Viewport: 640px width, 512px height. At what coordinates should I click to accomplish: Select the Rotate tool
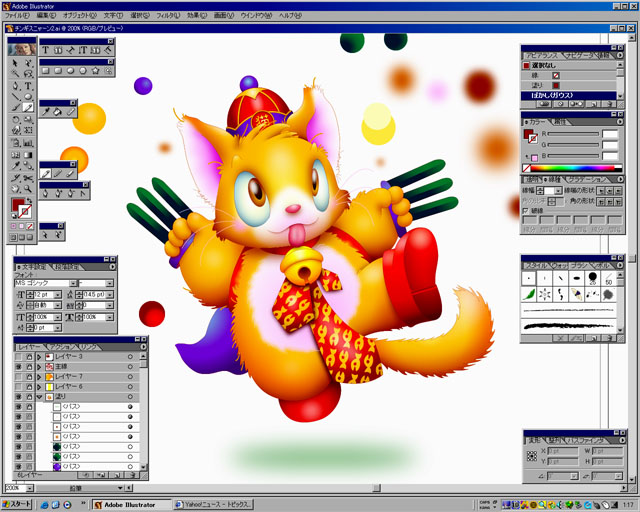click(16, 120)
